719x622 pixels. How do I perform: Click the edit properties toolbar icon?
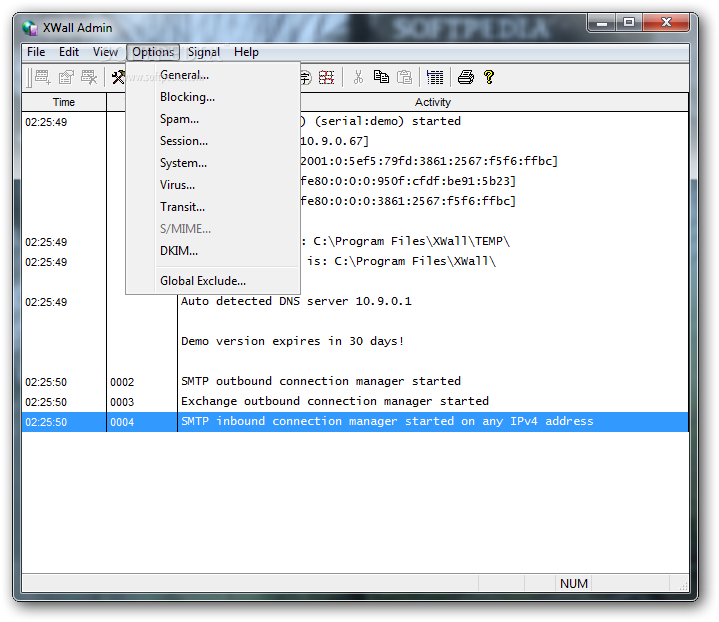pyautogui.click(x=66, y=77)
